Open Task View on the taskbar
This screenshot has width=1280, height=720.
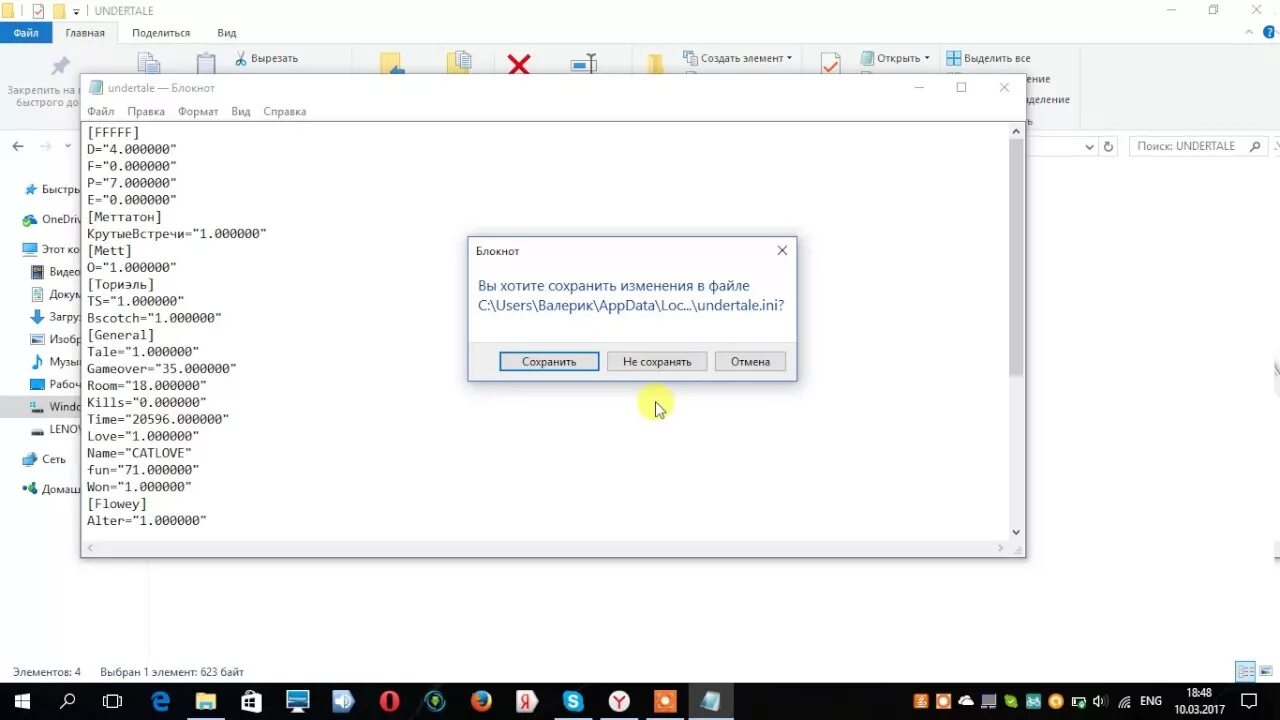[113, 701]
